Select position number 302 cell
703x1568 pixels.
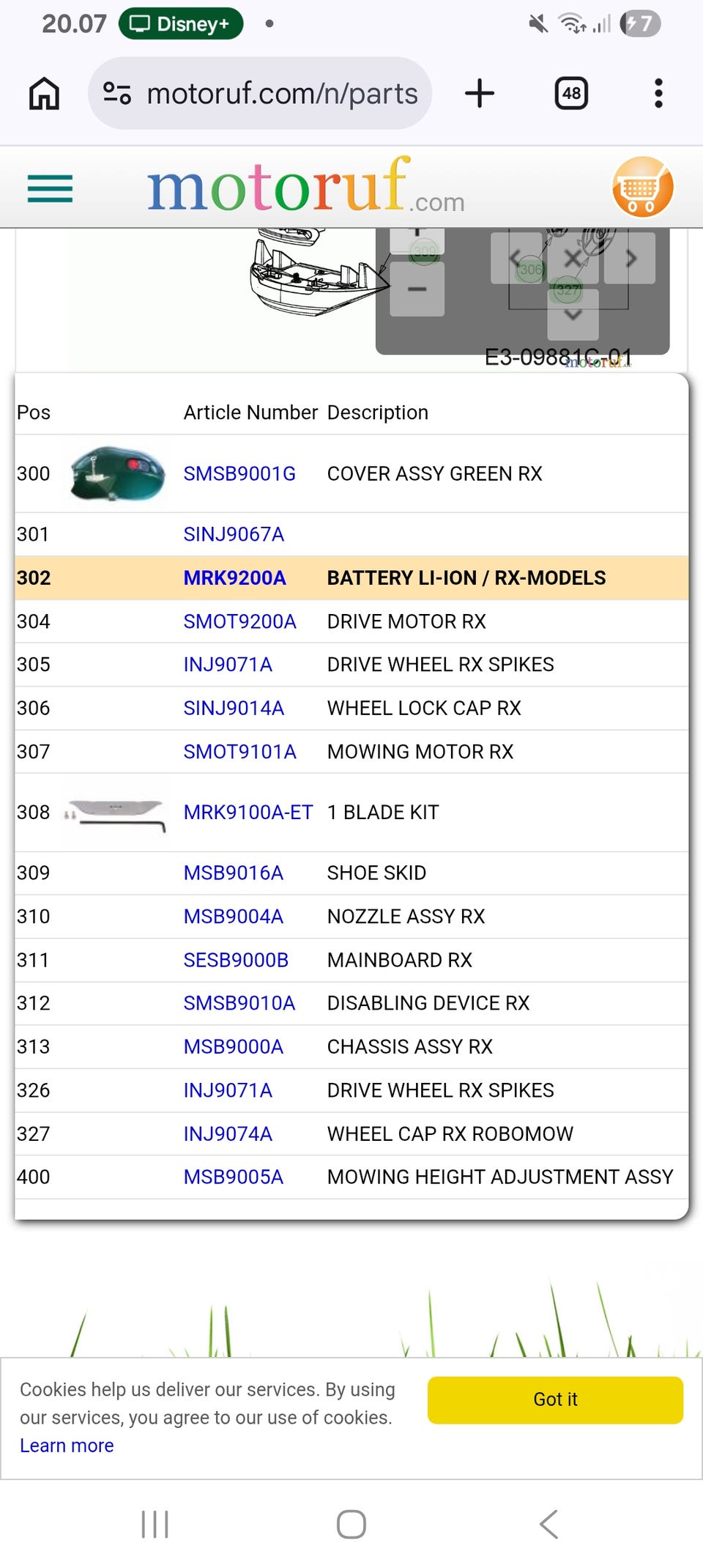[34, 578]
